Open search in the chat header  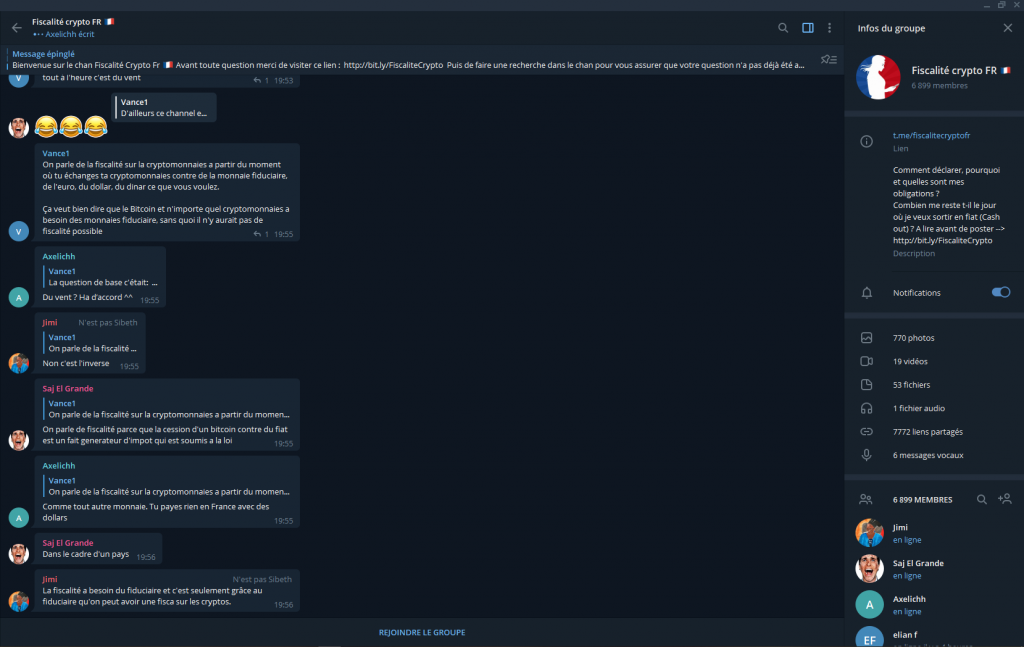pos(783,28)
